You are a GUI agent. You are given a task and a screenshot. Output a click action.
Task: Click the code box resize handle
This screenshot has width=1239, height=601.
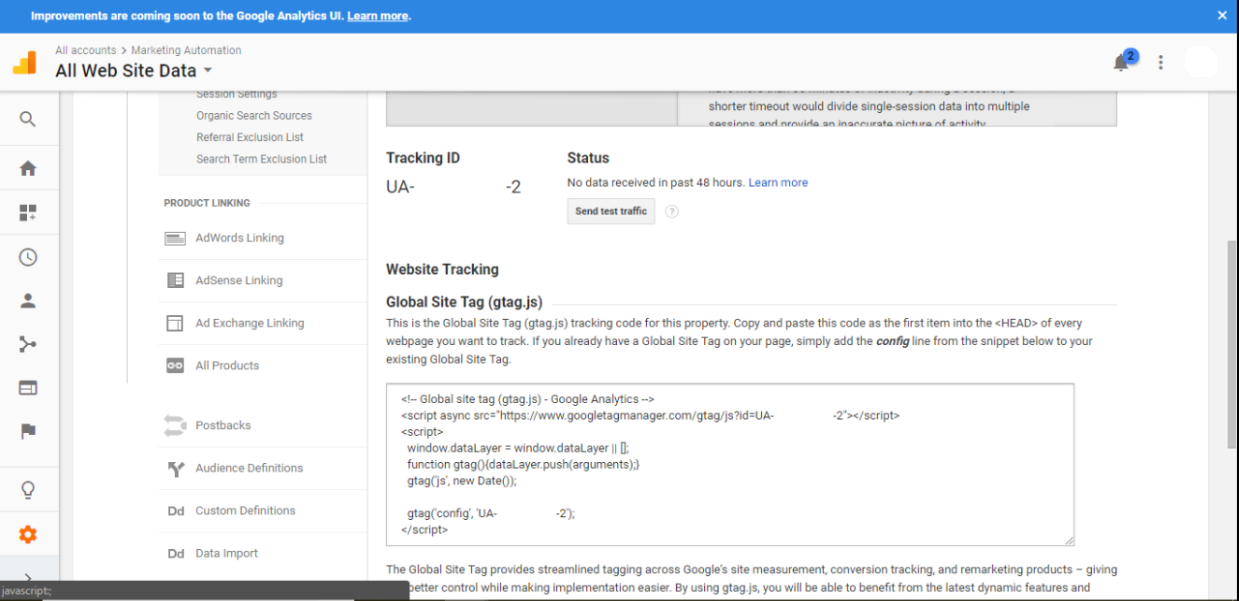point(1069,540)
